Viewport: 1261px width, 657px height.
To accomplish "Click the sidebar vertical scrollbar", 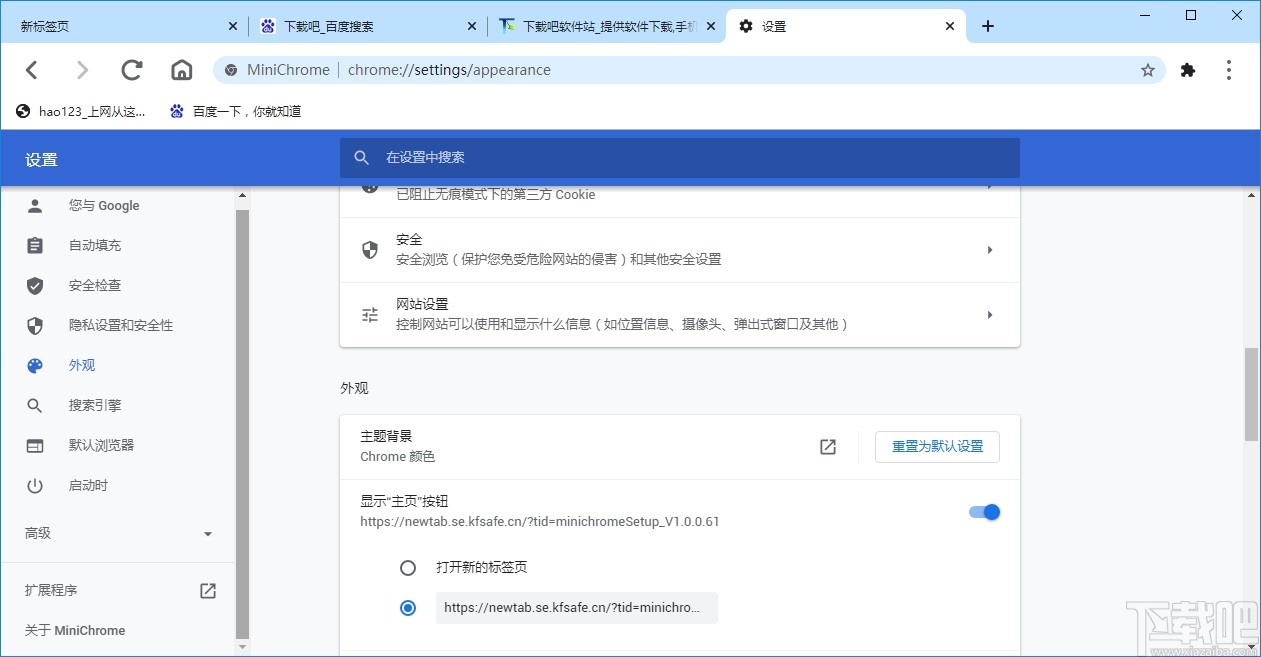I will [x=242, y=424].
